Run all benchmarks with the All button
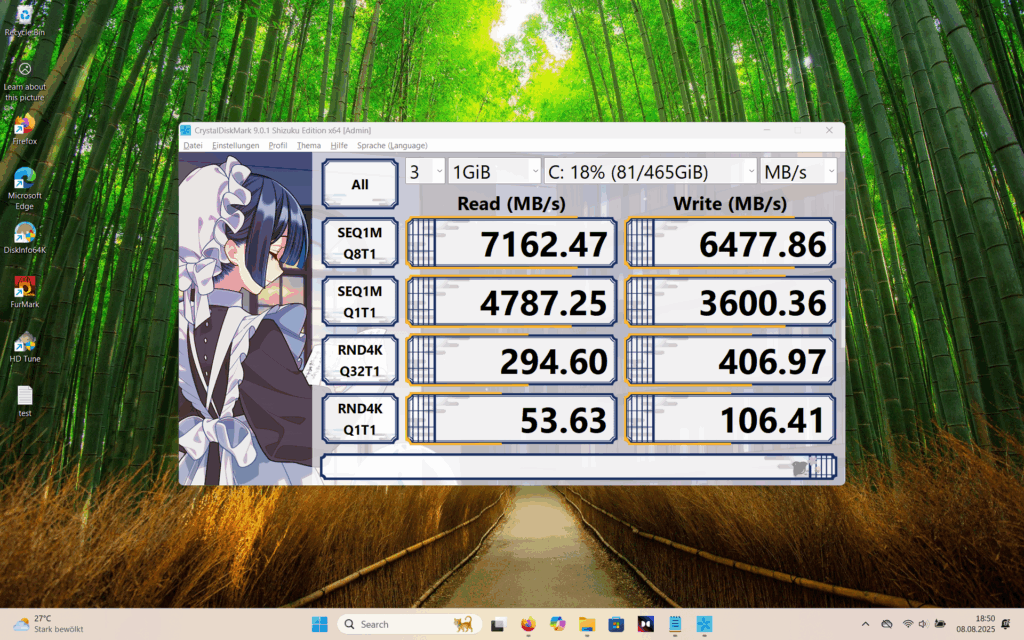 (x=360, y=184)
